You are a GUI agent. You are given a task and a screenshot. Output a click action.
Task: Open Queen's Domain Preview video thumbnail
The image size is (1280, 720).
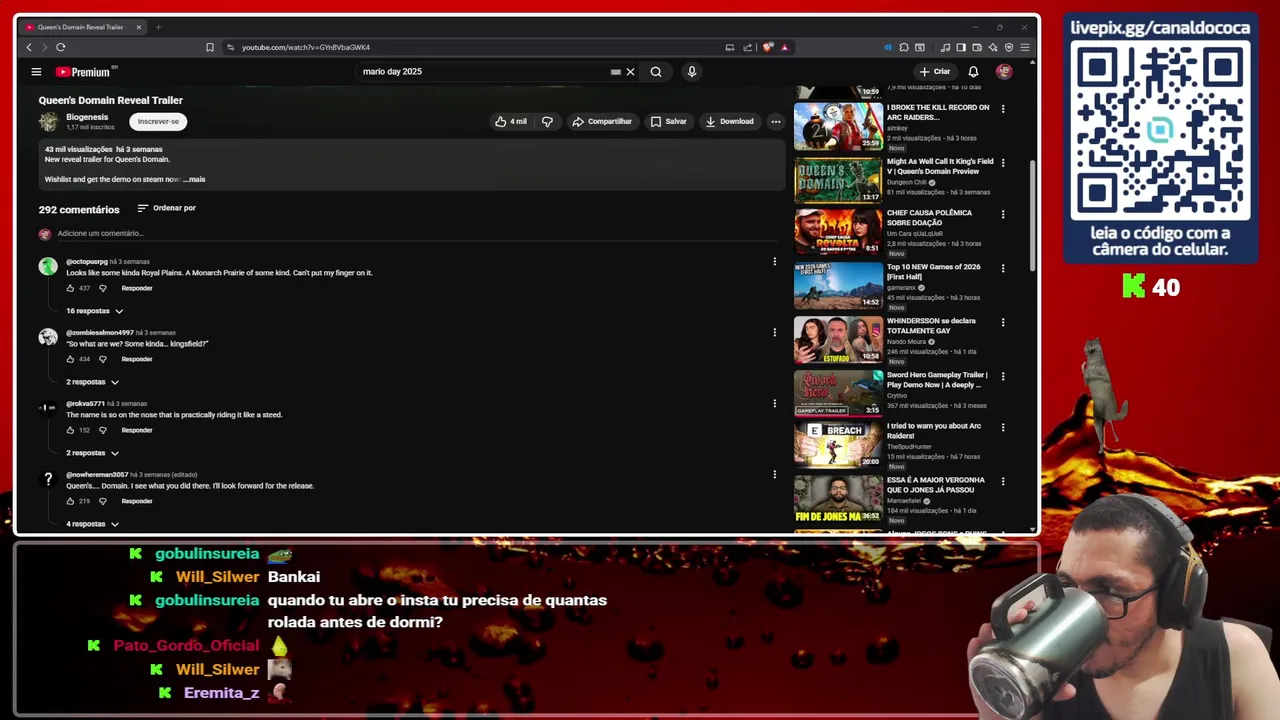coord(838,179)
